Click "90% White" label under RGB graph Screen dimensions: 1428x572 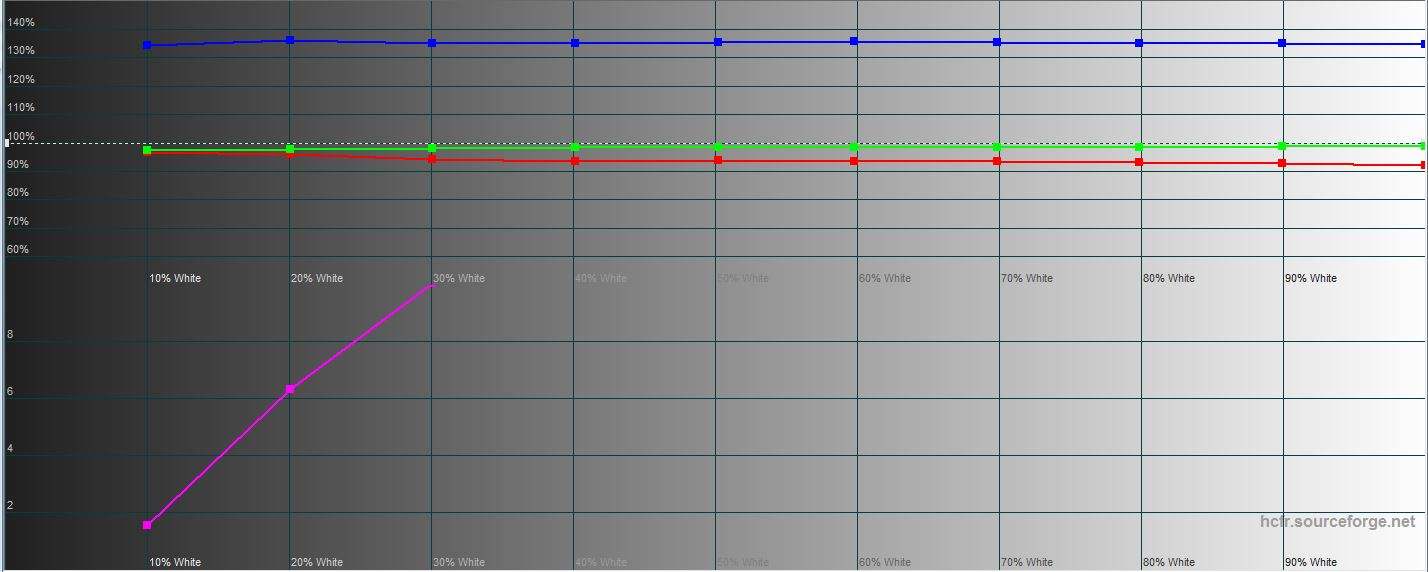pos(1310,278)
